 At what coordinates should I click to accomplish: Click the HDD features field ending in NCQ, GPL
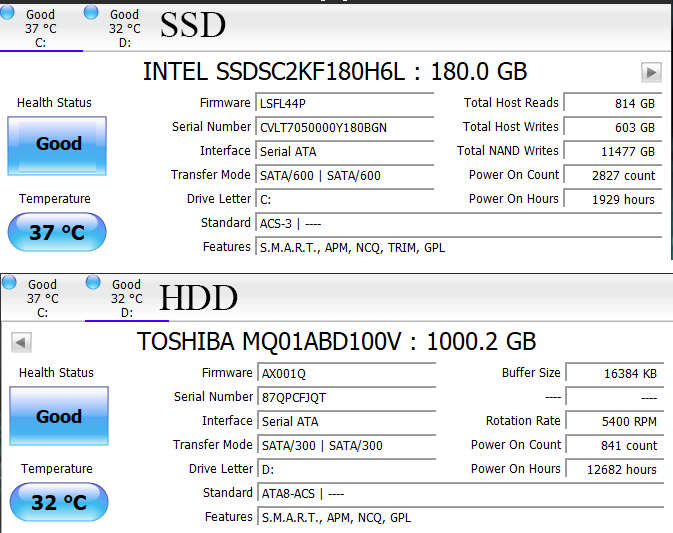[x=461, y=518]
